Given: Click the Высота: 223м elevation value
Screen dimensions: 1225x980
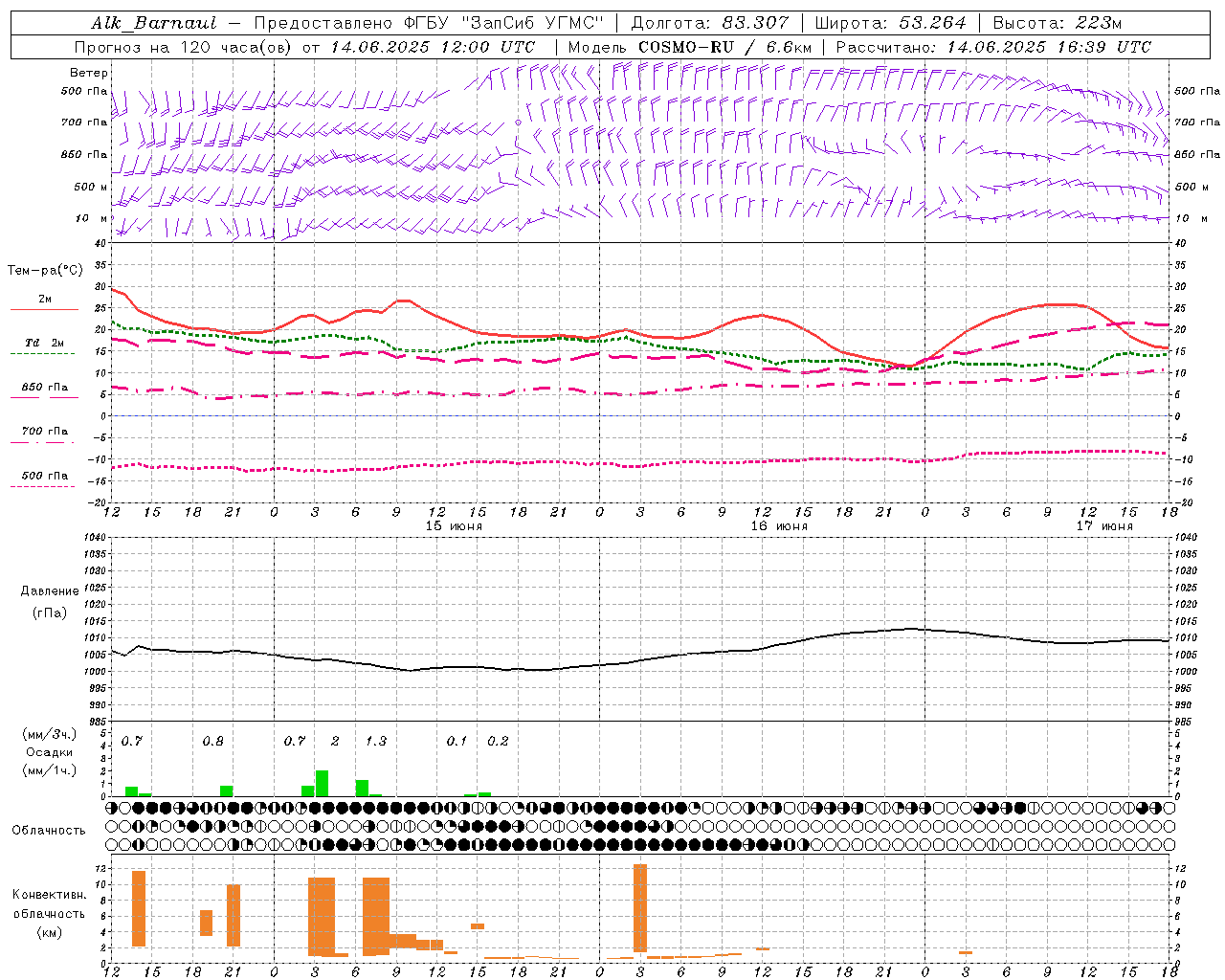Looking at the screenshot, I should click(1057, 23).
